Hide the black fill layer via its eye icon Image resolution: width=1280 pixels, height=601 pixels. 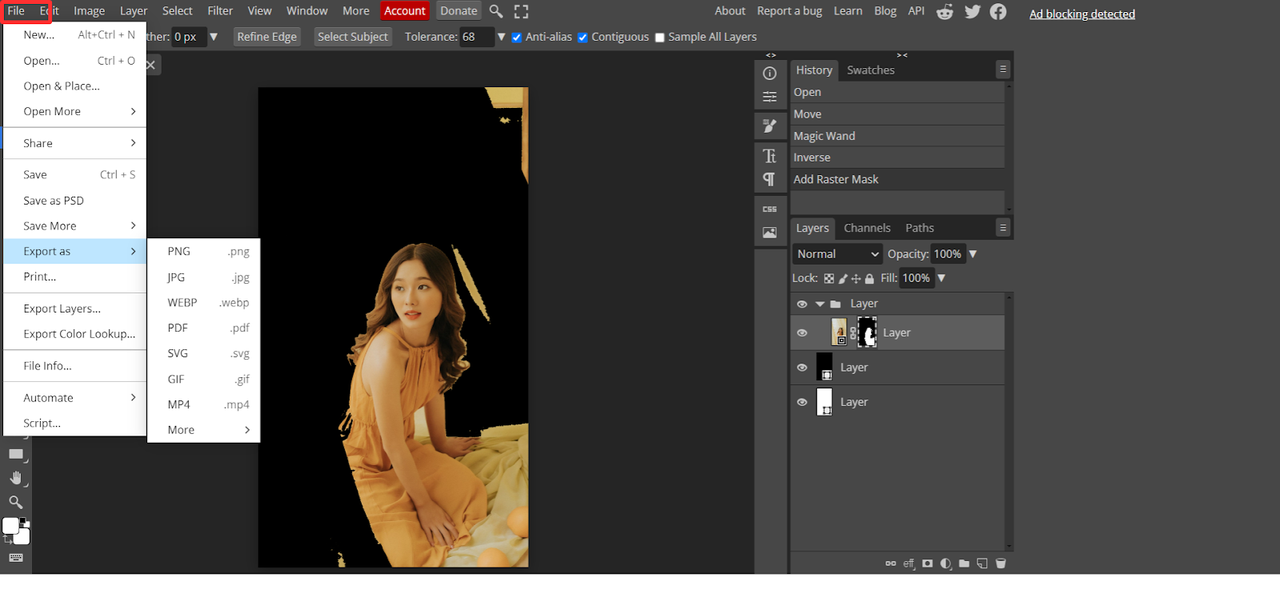coord(801,368)
